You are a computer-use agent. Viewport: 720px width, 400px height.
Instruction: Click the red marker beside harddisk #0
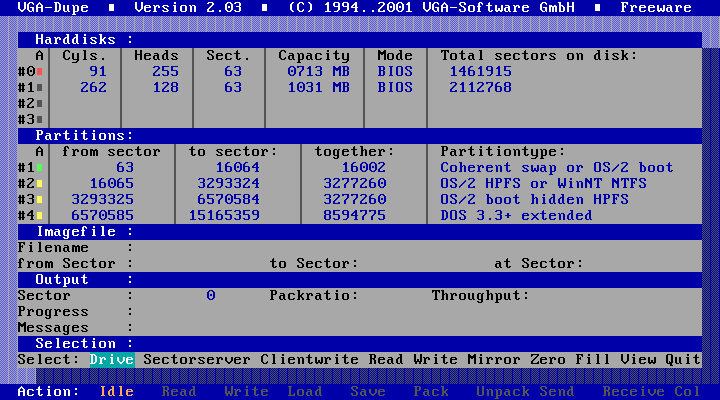[39, 72]
